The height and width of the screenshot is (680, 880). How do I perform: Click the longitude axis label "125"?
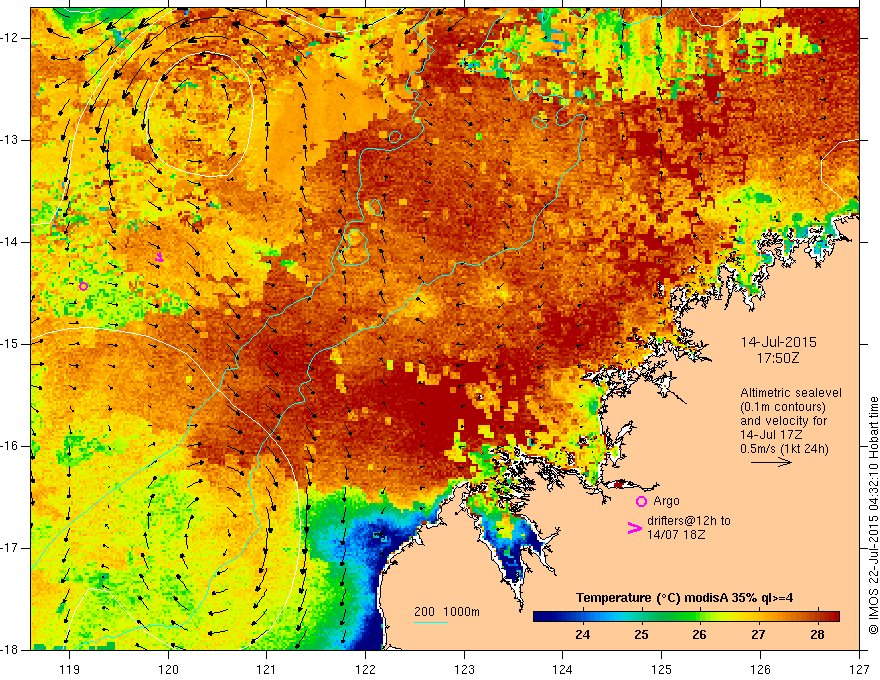pyautogui.click(x=662, y=669)
